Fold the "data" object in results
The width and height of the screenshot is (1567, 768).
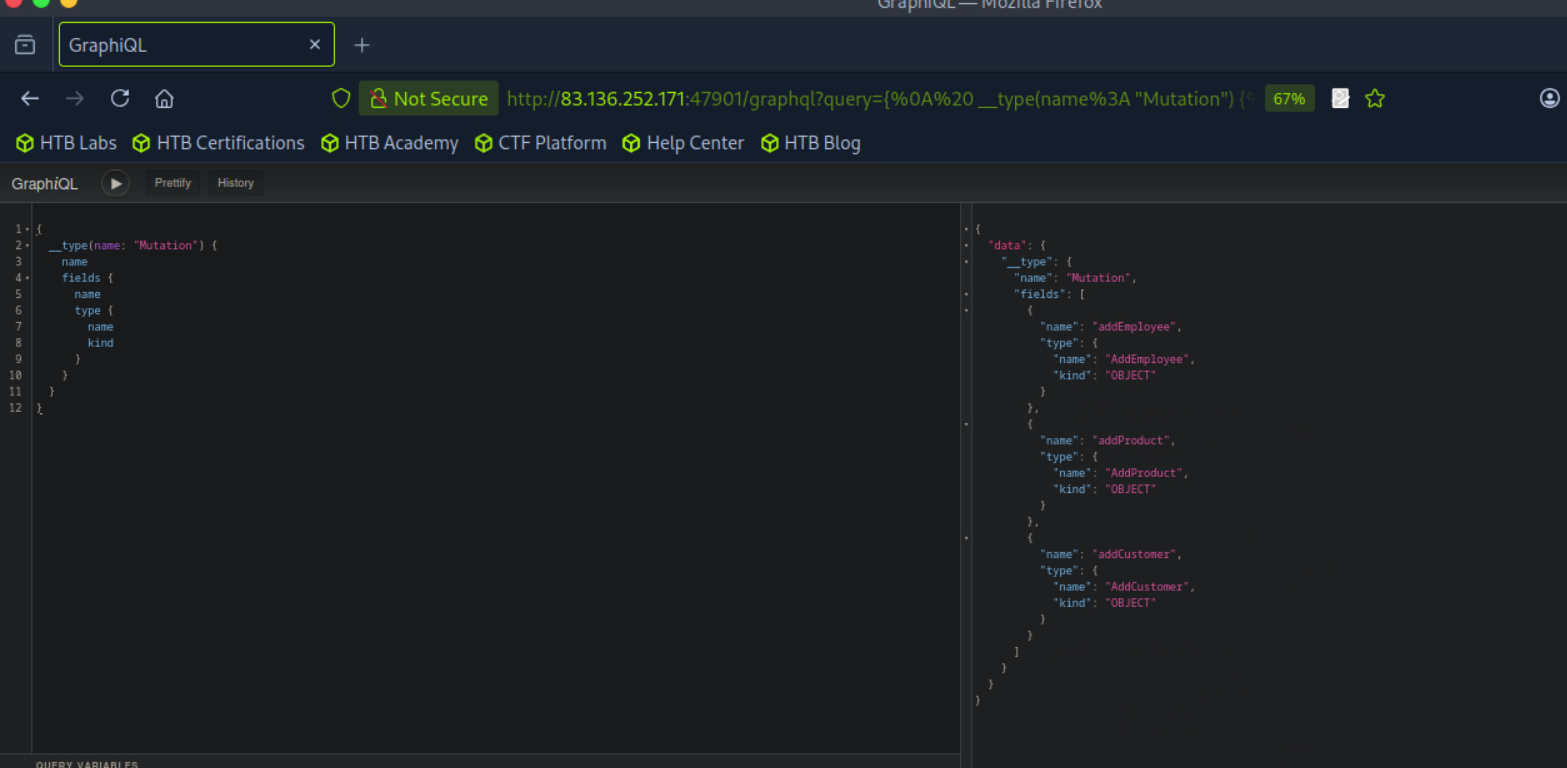[966, 245]
